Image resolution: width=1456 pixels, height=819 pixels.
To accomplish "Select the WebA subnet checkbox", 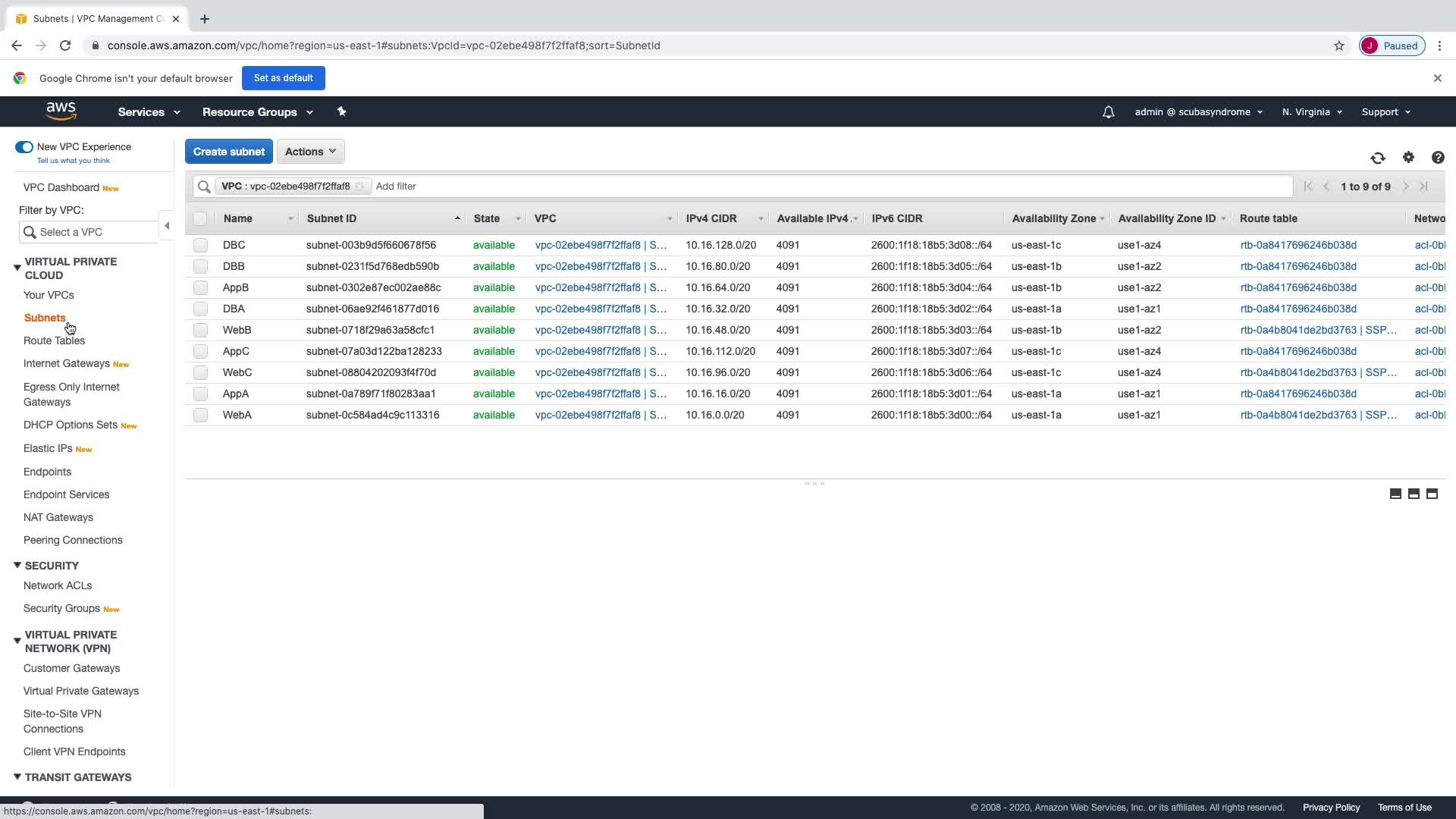I will pyautogui.click(x=200, y=415).
